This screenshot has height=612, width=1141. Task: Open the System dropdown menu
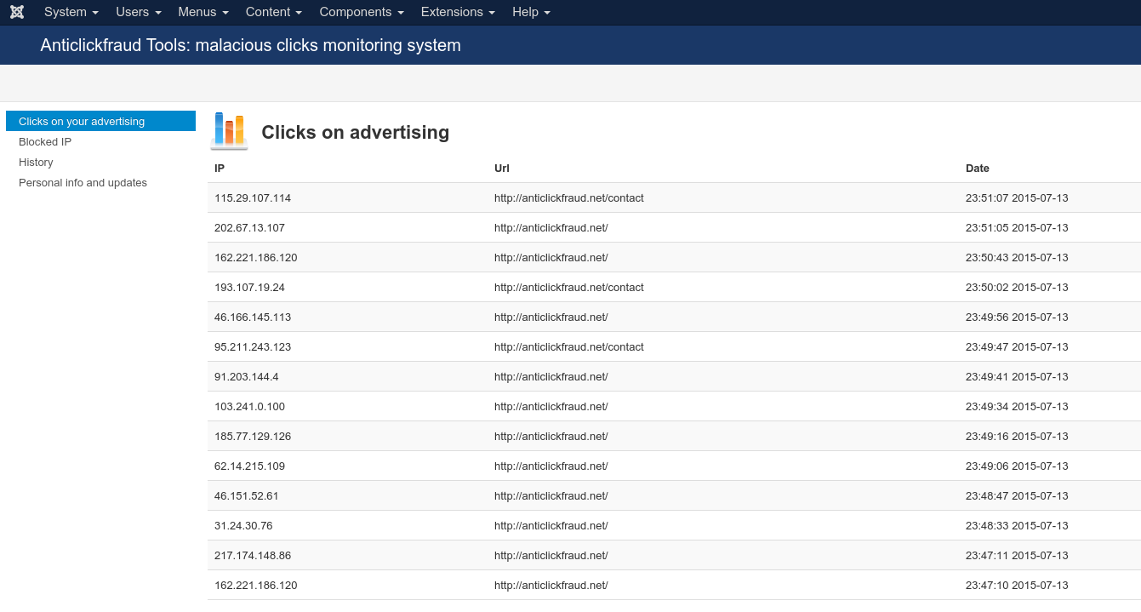tap(71, 12)
